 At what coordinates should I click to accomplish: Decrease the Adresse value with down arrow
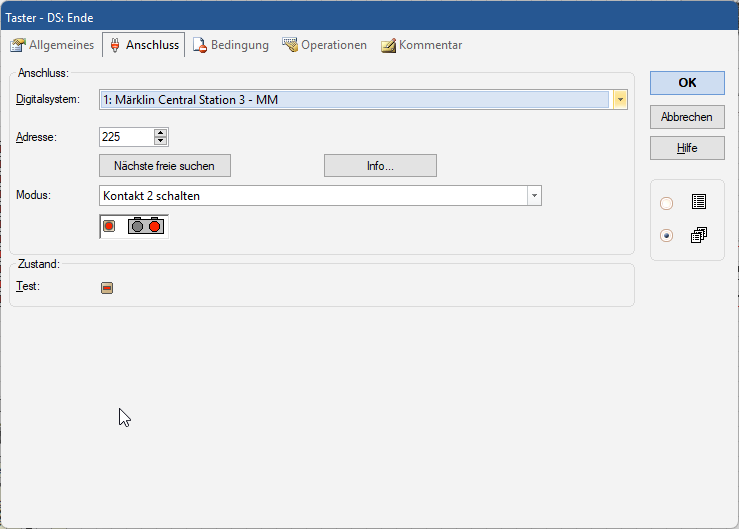click(x=161, y=141)
